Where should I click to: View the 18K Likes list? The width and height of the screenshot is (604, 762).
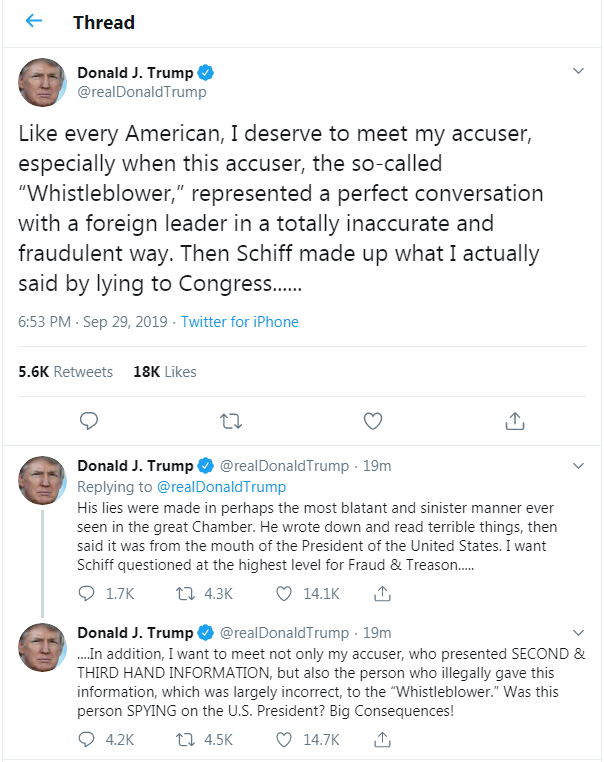click(165, 372)
